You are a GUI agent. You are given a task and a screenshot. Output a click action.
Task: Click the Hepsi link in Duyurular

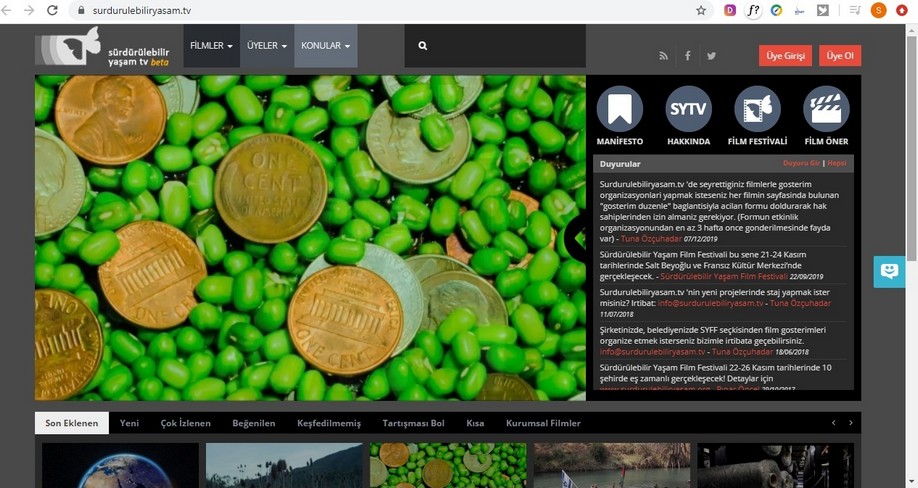point(837,163)
